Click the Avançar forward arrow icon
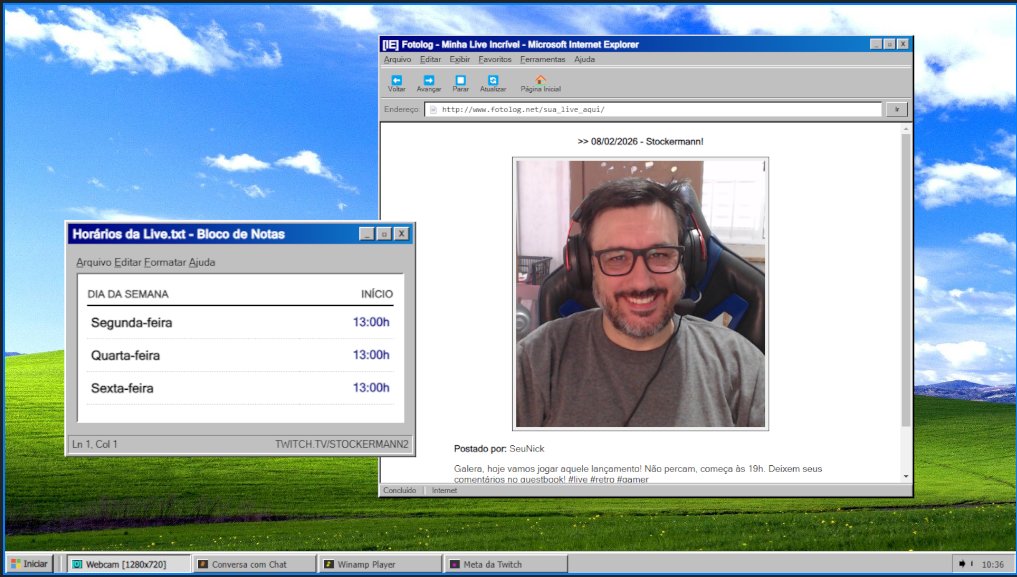The width and height of the screenshot is (1017, 577). pos(429,80)
